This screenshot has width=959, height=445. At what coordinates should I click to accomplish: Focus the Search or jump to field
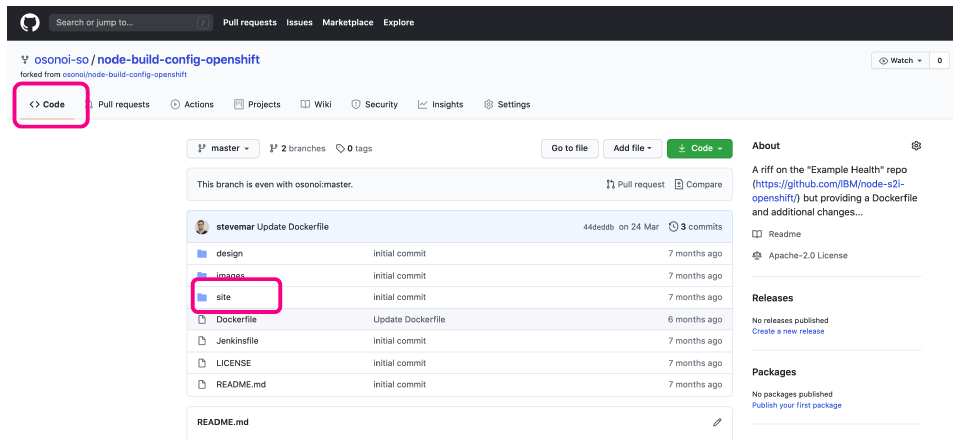131,23
